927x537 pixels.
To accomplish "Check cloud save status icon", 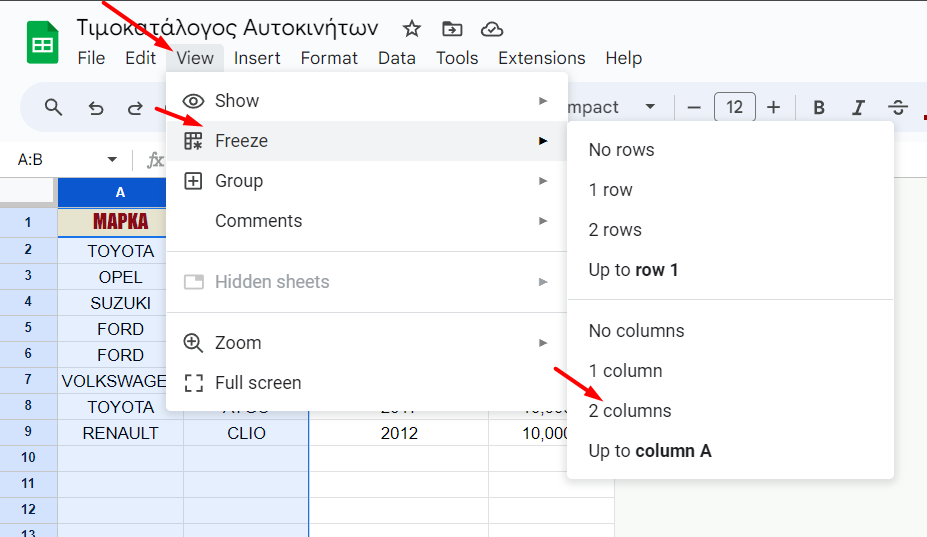I will point(492,29).
